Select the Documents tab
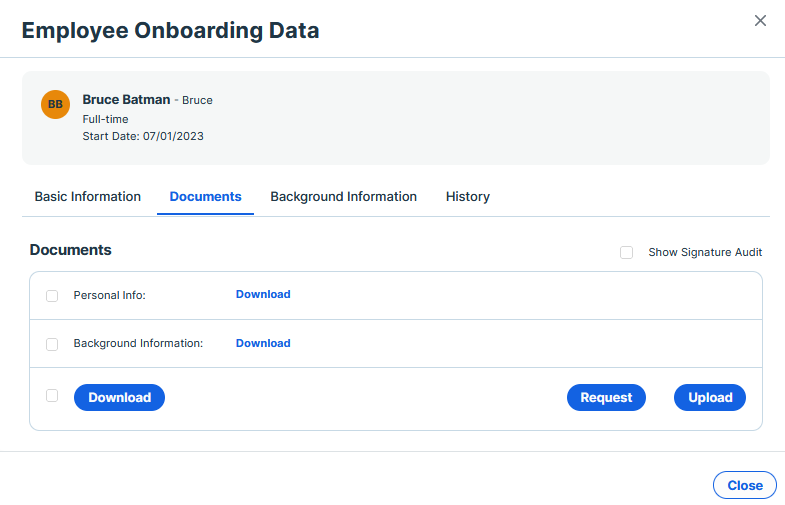The width and height of the screenshot is (785, 505). (205, 197)
